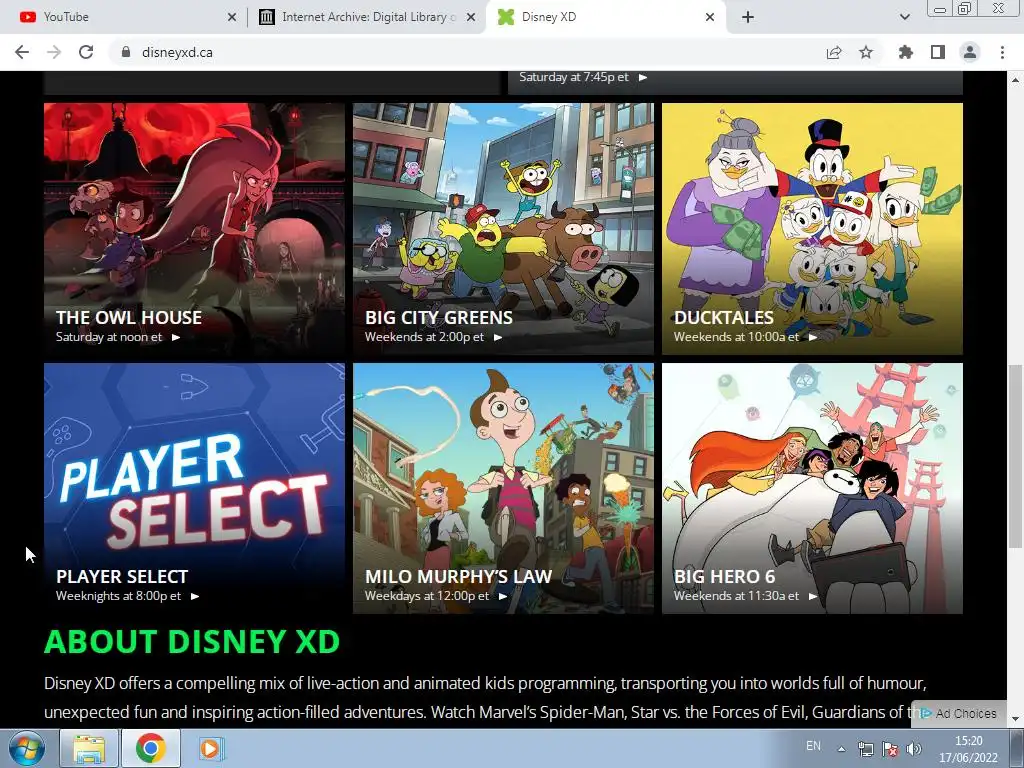This screenshot has width=1024, height=768.
Task: Open the DuckTales show tile
Action: [812, 229]
